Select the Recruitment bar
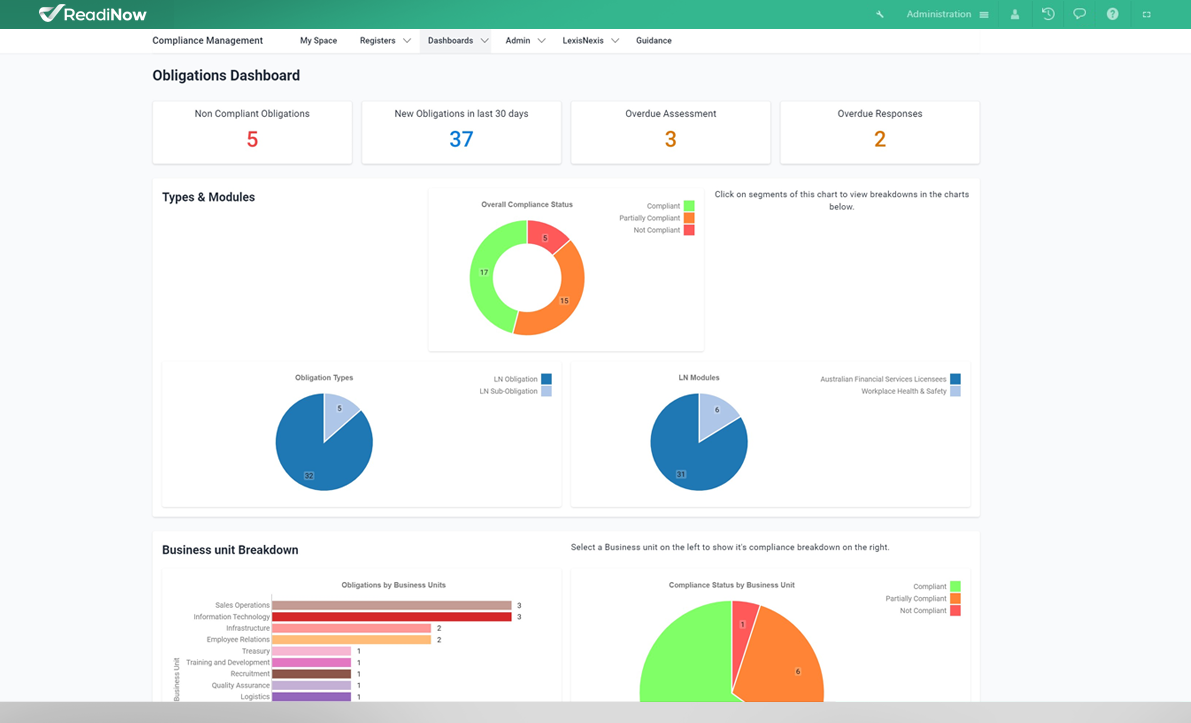This screenshot has height=723, width=1191. point(311,674)
